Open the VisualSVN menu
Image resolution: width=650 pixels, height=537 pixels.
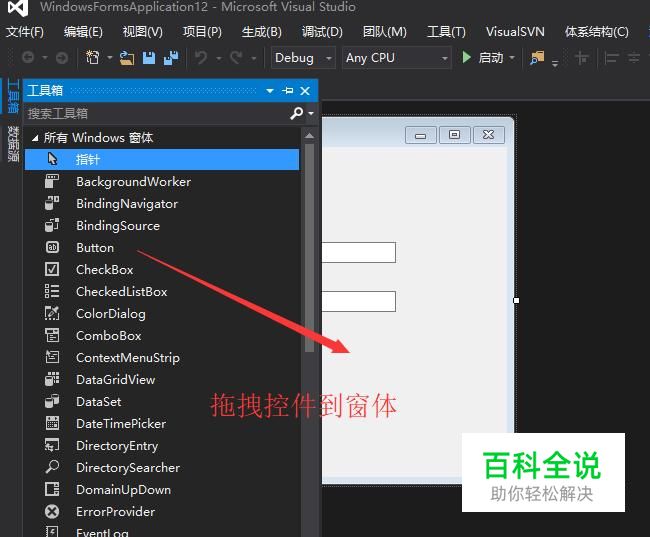(515, 32)
